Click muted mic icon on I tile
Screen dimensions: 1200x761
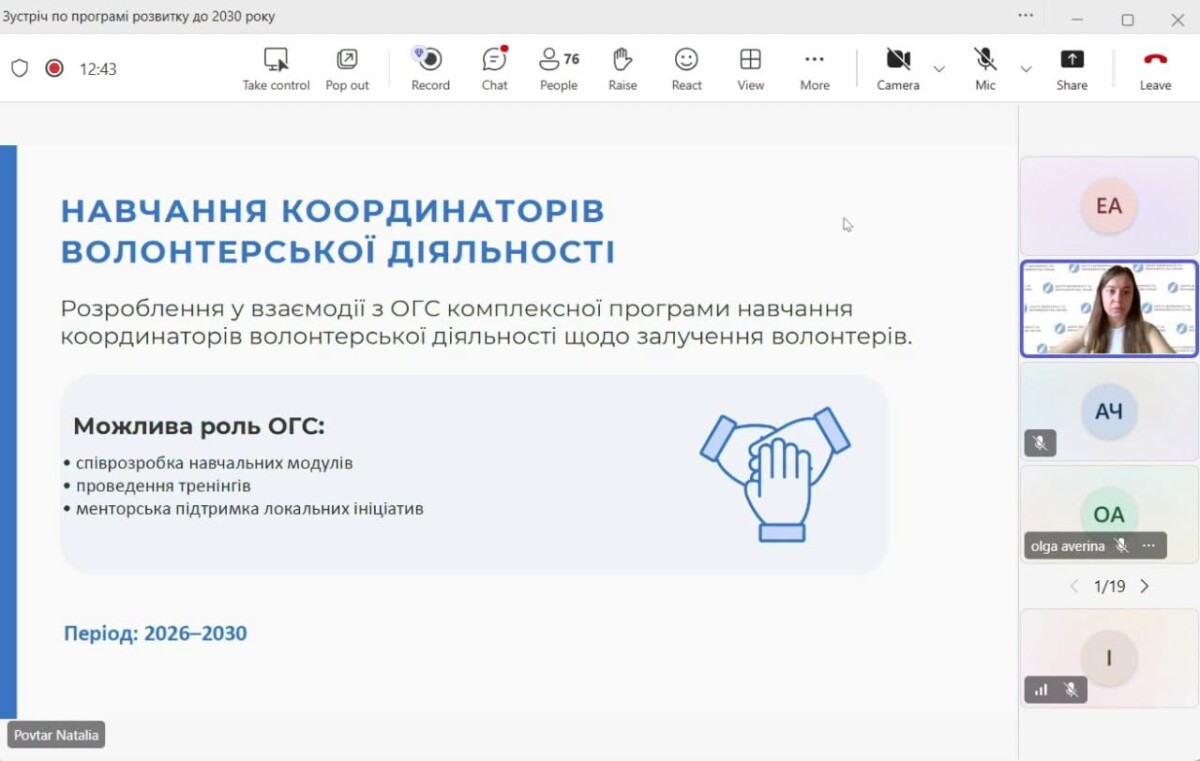pos(1070,689)
